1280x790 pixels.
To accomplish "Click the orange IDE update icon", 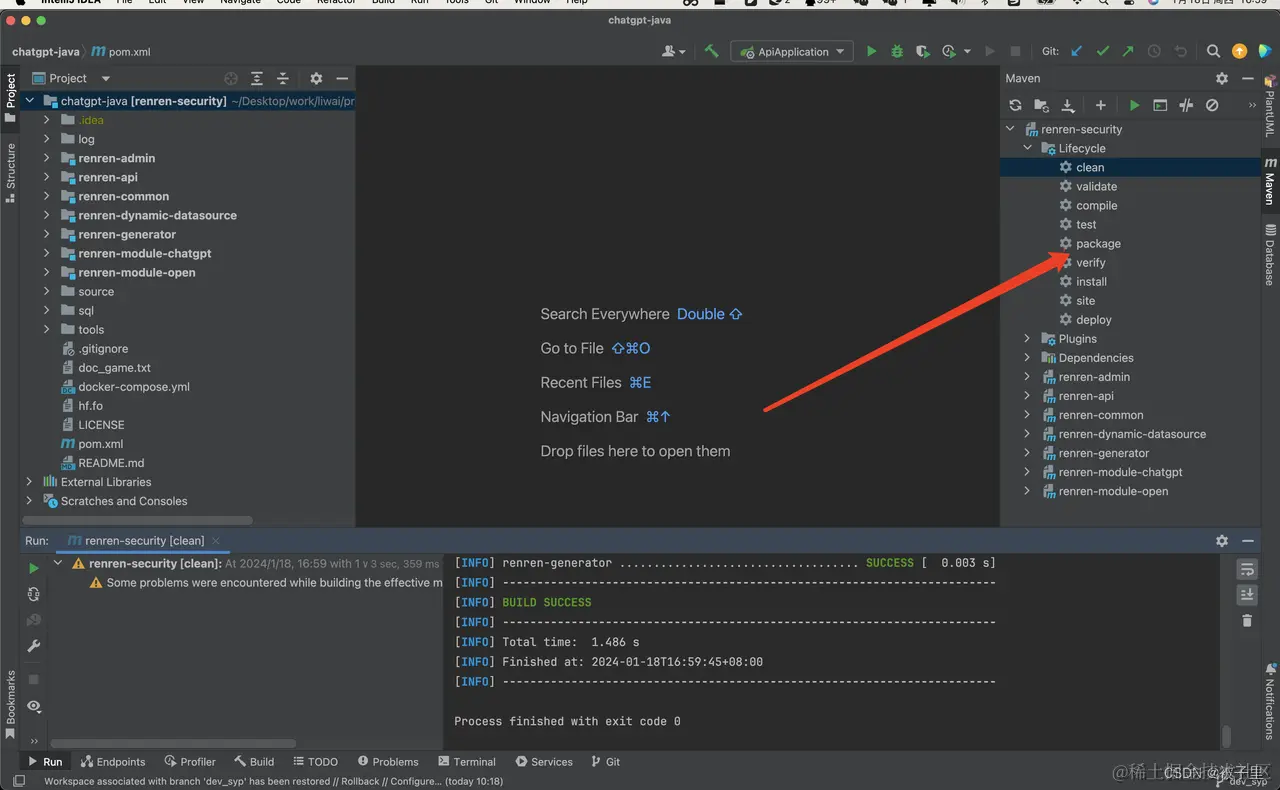I will tap(1239, 51).
